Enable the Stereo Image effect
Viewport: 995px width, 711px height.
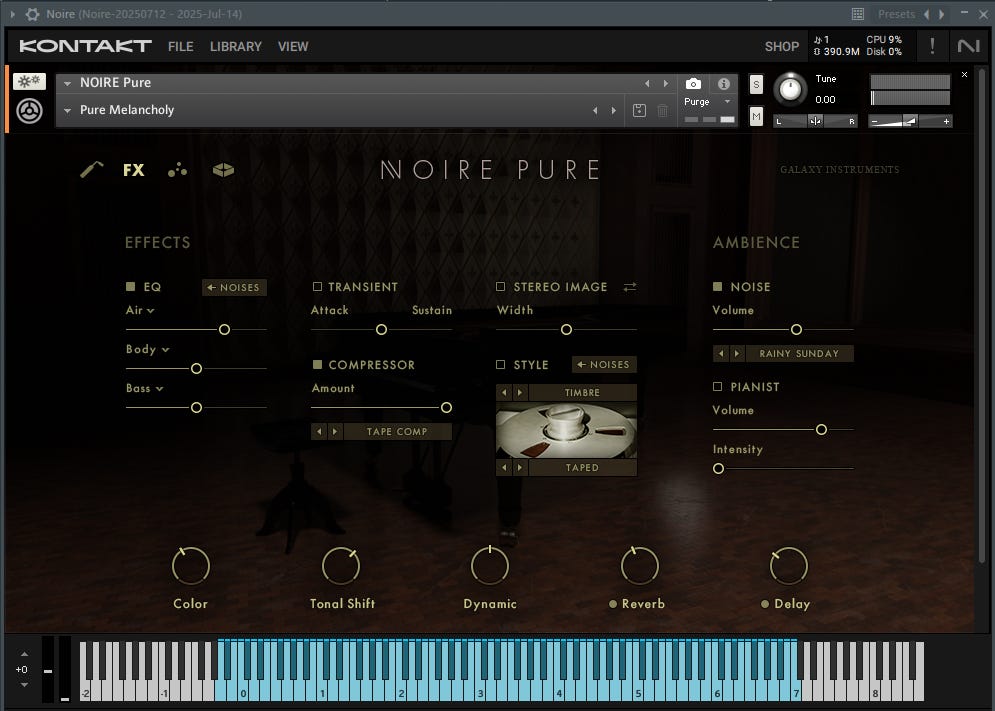[x=500, y=287]
